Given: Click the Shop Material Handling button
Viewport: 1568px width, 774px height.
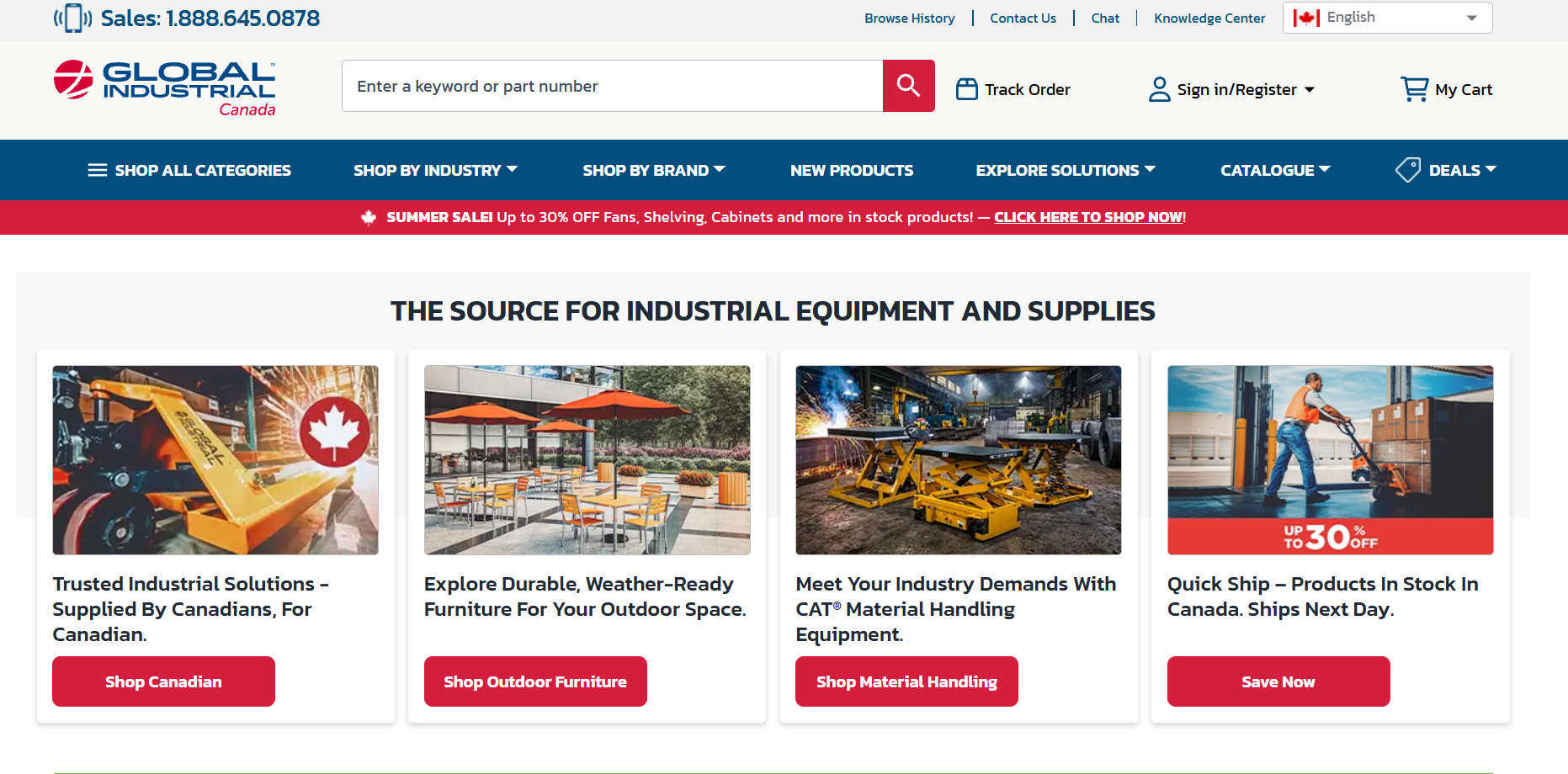Looking at the screenshot, I should click(906, 681).
